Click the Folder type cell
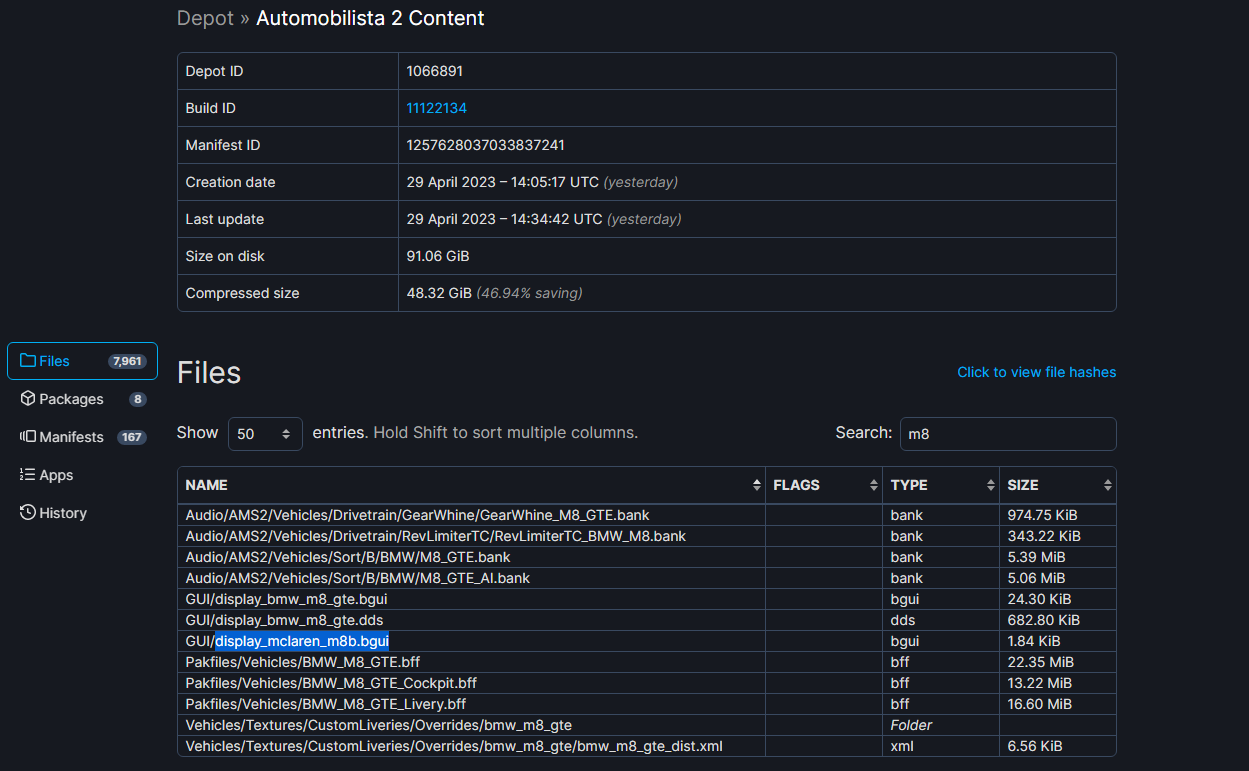 [941, 725]
